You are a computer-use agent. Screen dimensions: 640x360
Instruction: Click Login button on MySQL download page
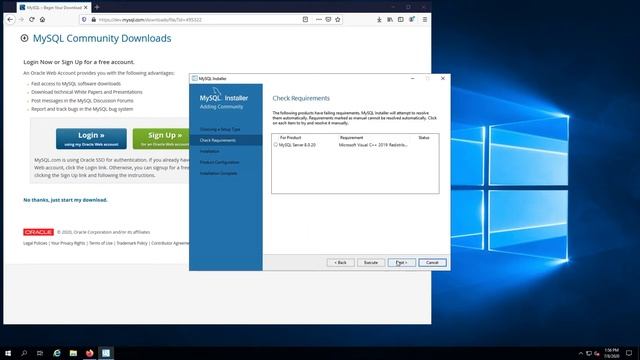tap(91, 138)
